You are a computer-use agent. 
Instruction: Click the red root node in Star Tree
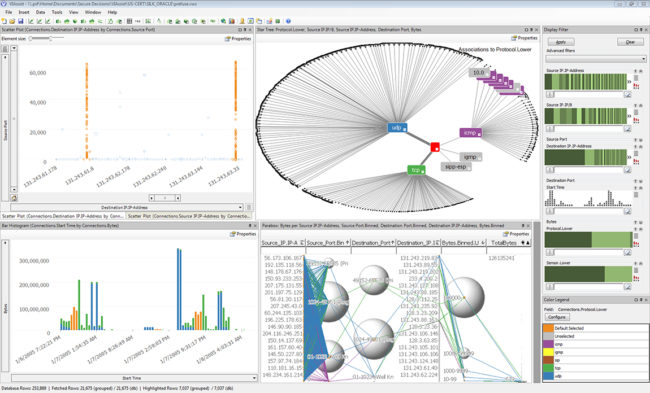[435, 147]
